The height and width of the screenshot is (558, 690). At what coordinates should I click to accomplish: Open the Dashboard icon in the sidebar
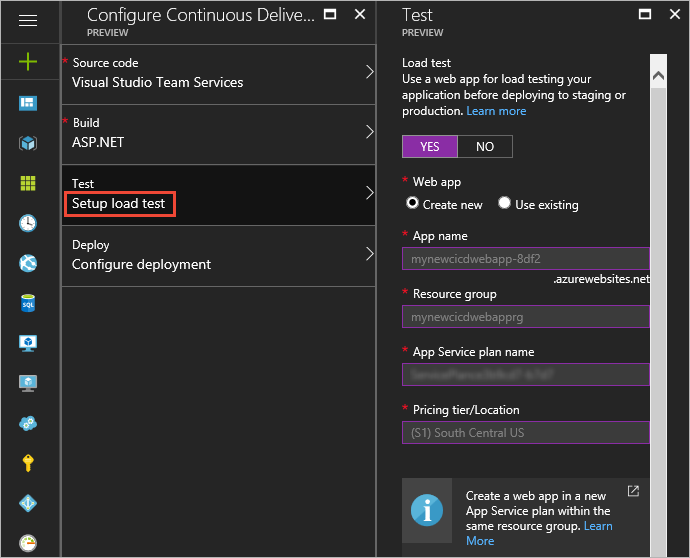pyautogui.click(x=28, y=103)
